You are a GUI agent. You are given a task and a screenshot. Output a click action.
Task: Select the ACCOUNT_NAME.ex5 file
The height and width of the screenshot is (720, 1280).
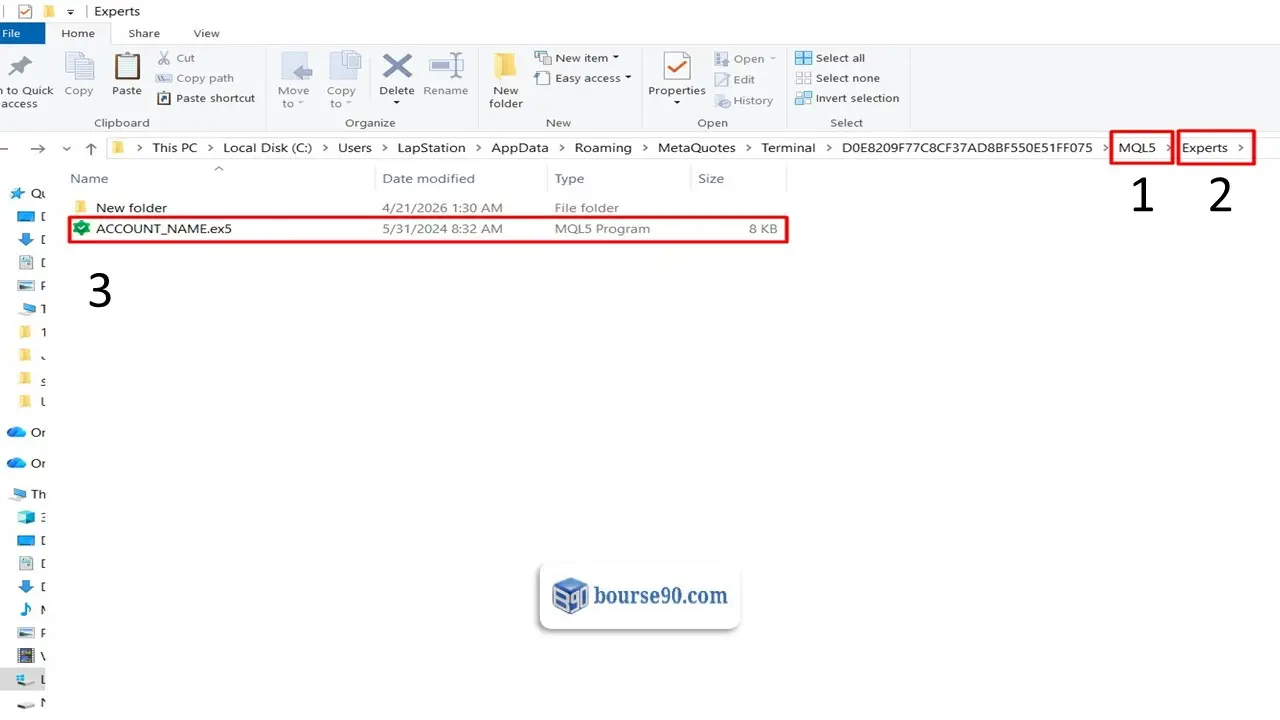tap(428, 229)
